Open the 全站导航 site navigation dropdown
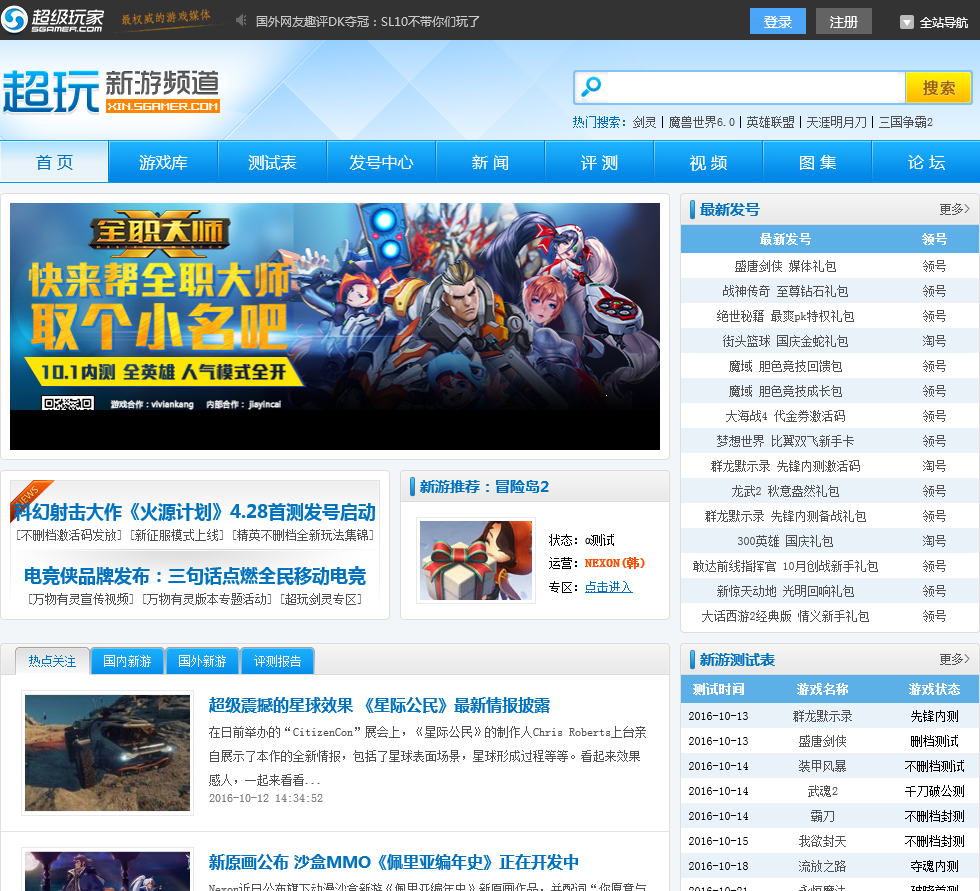Viewport: 980px width, 891px height. pyautogui.click(x=934, y=22)
